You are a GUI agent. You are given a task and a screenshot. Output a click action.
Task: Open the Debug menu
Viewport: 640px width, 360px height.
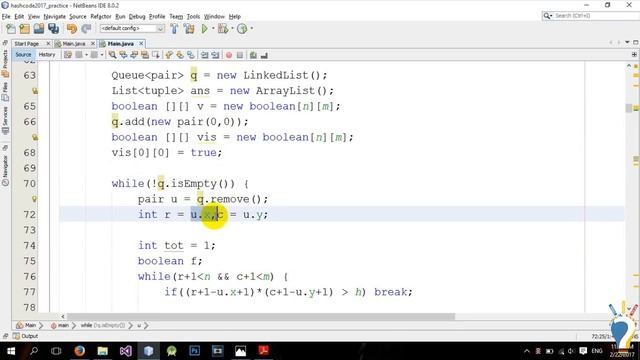[137, 17]
